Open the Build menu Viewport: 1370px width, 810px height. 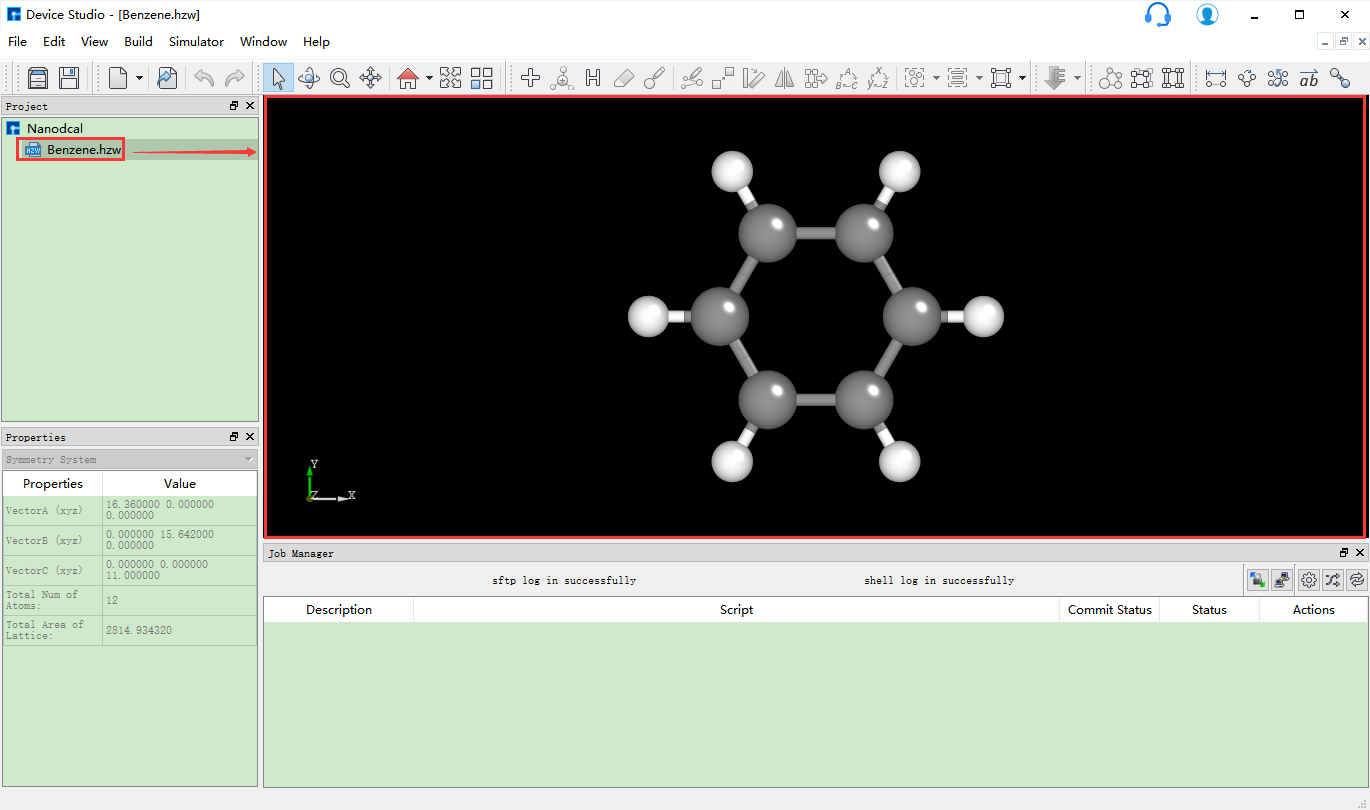138,42
